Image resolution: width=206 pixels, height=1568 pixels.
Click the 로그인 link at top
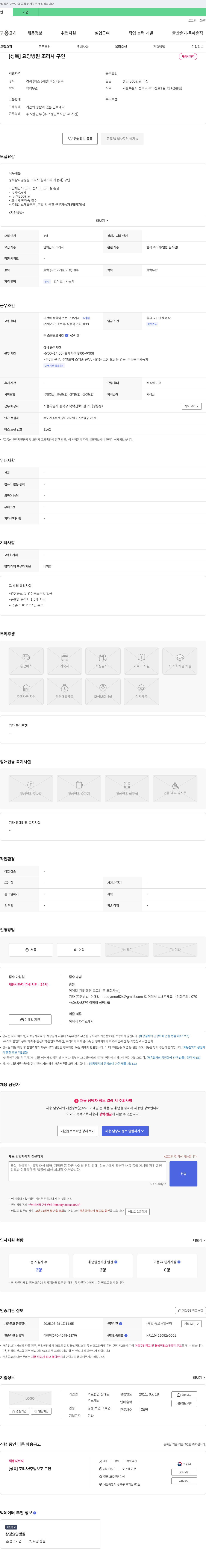coord(192,21)
